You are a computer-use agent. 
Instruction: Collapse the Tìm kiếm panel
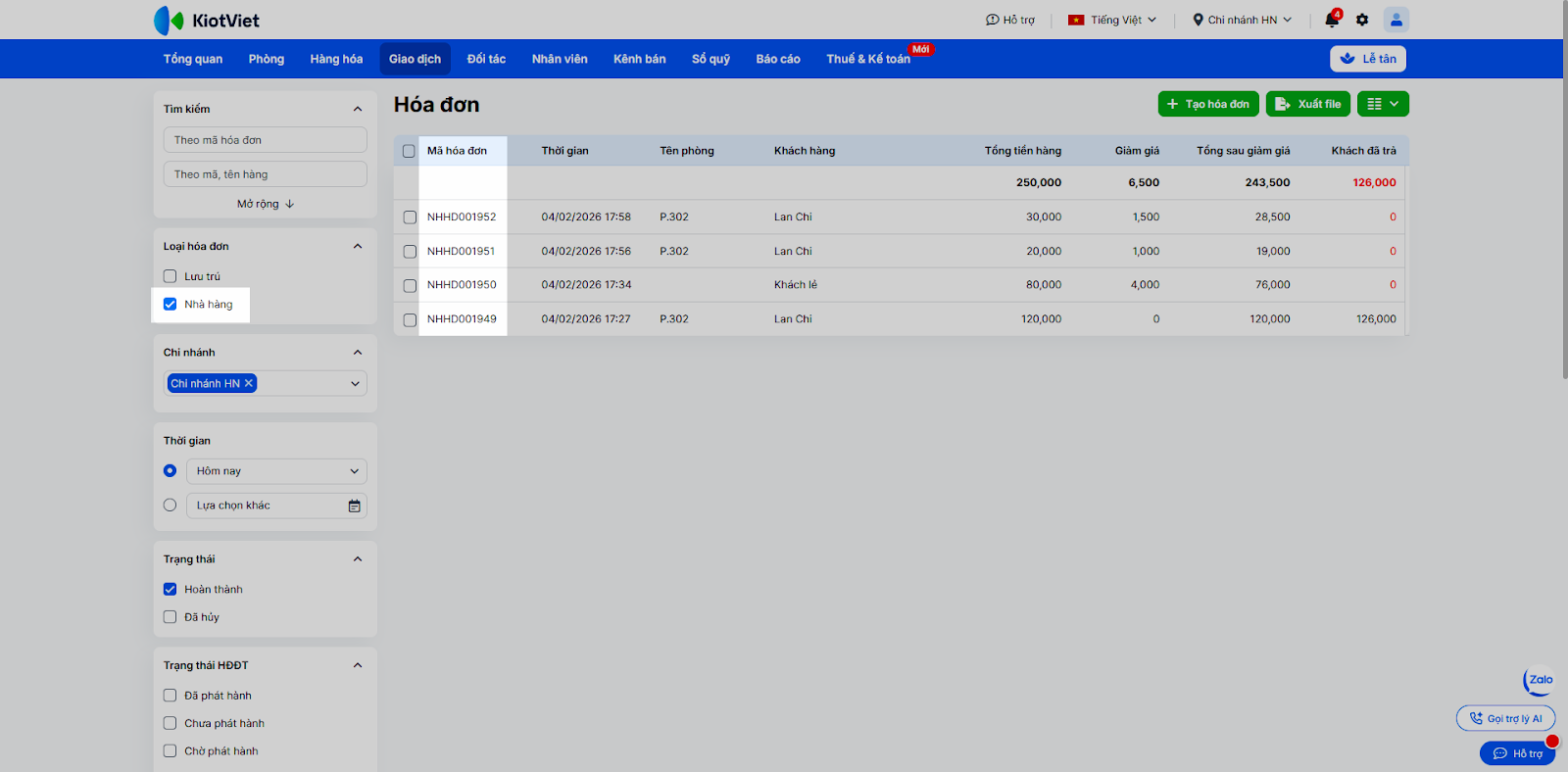coord(358,109)
